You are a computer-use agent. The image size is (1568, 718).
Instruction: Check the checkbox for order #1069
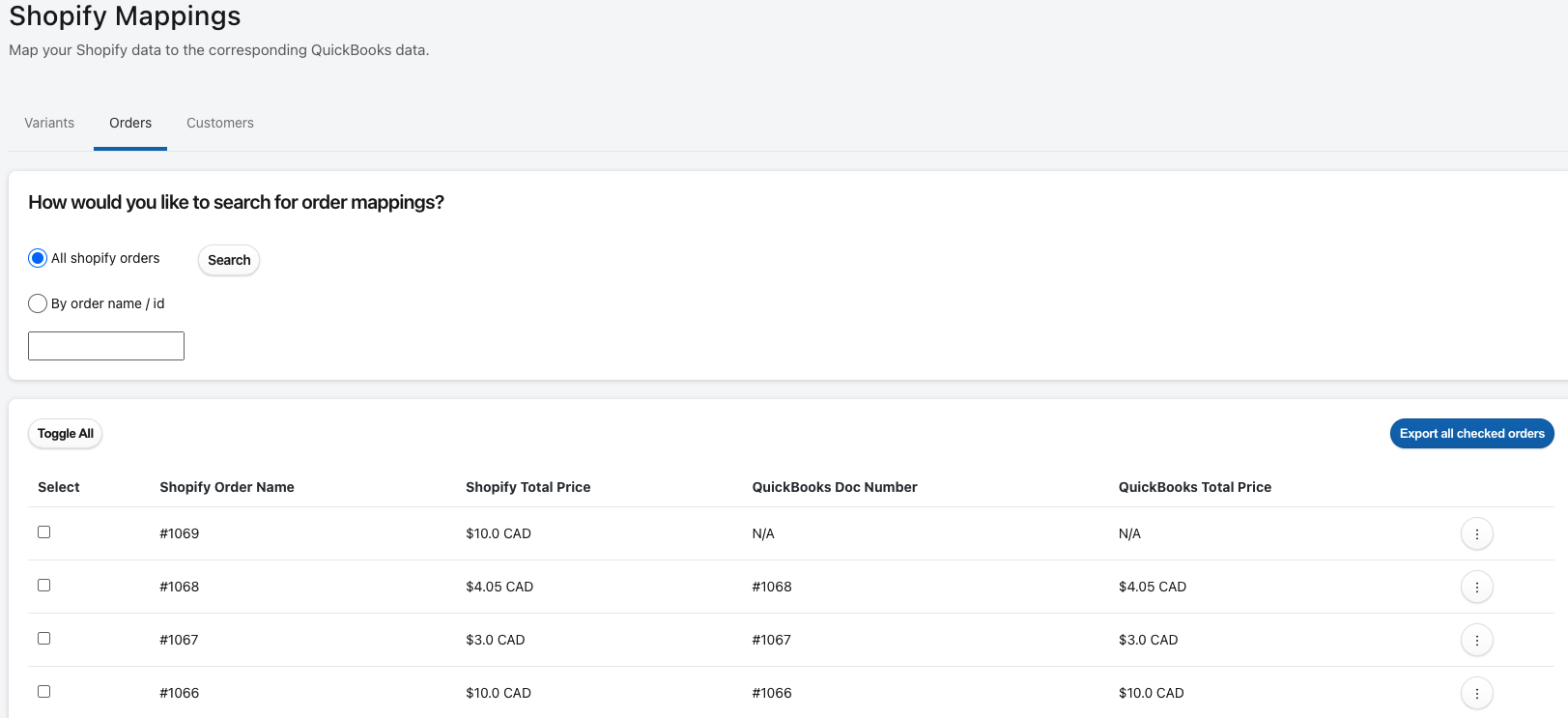click(43, 531)
